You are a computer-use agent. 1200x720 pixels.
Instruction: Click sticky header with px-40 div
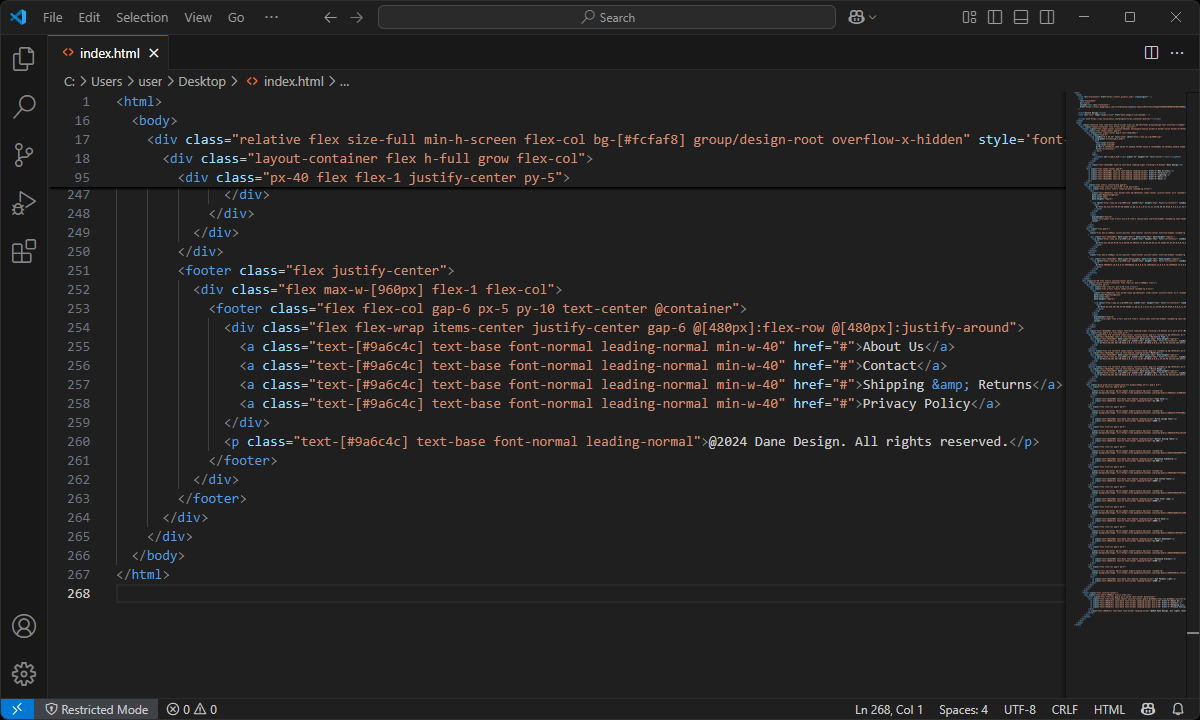click(374, 177)
